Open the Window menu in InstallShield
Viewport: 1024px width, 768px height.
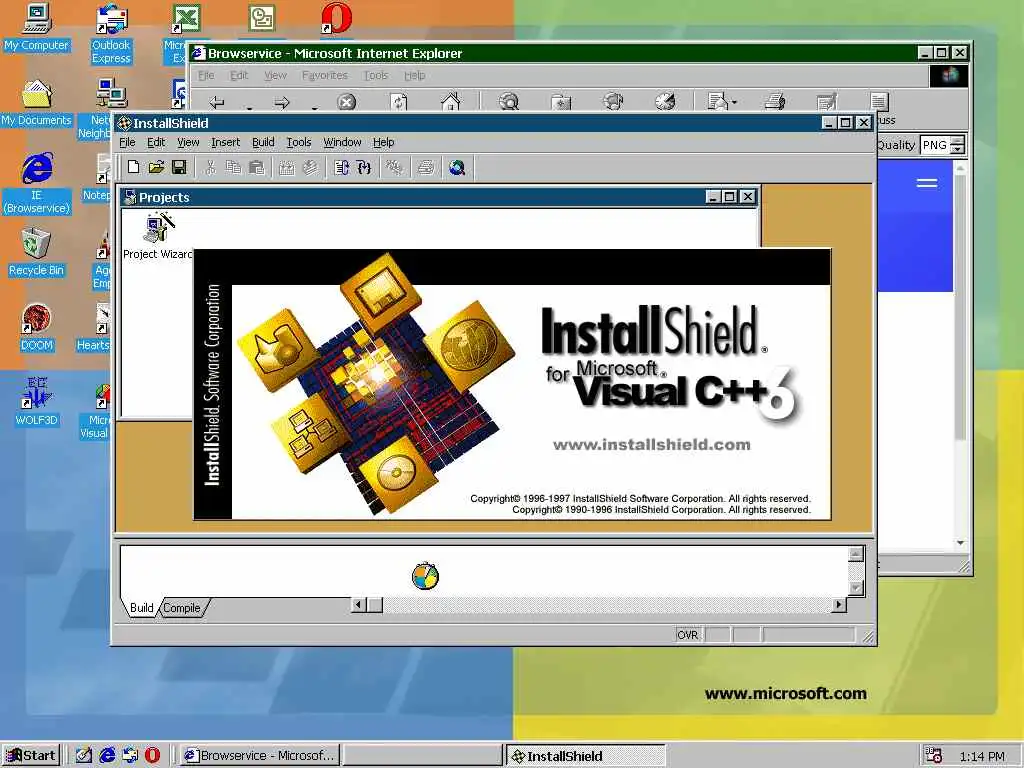tap(342, 142)
